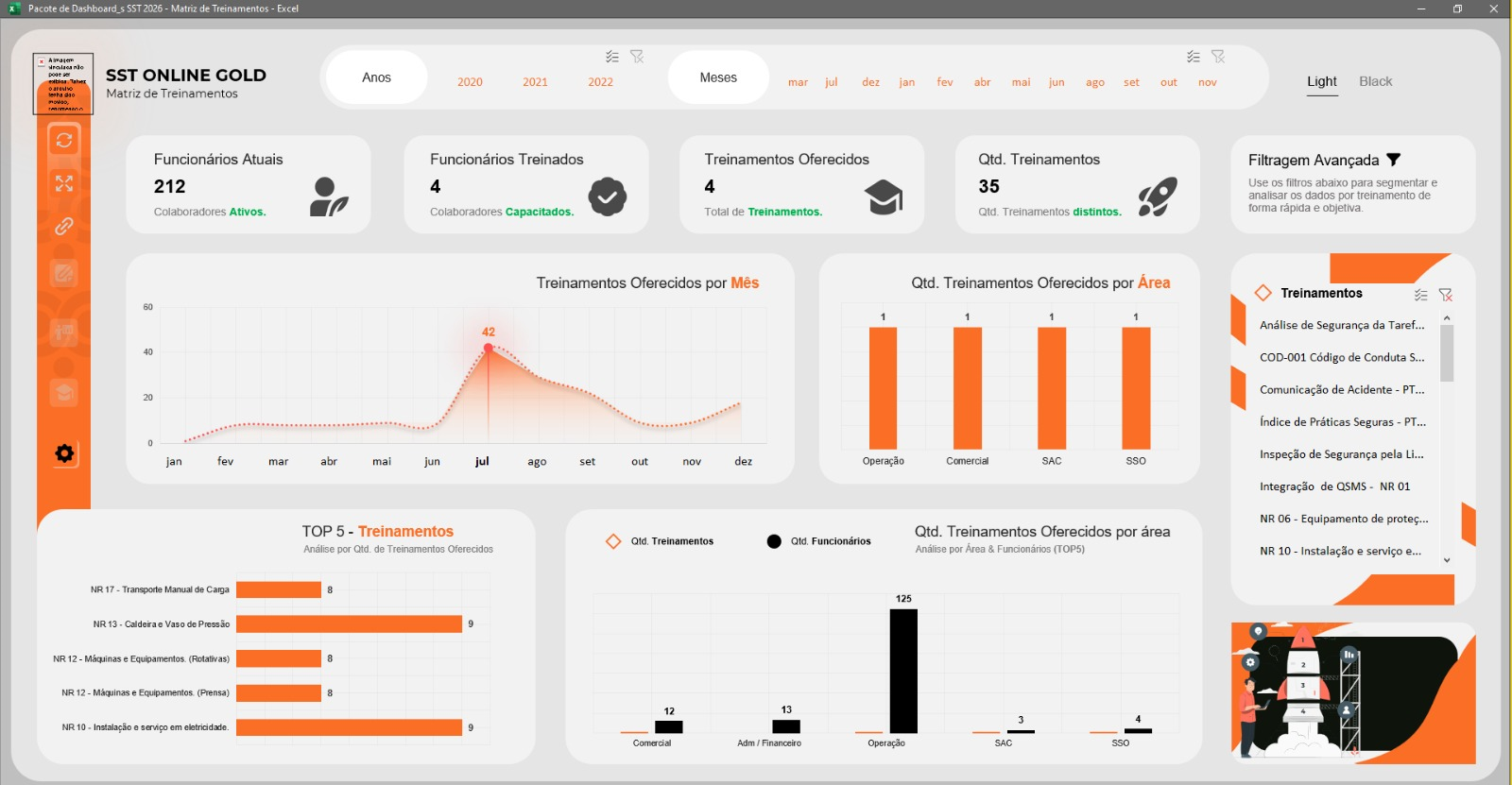Click the refresh icon in orange sidebar

pos(64,141)
